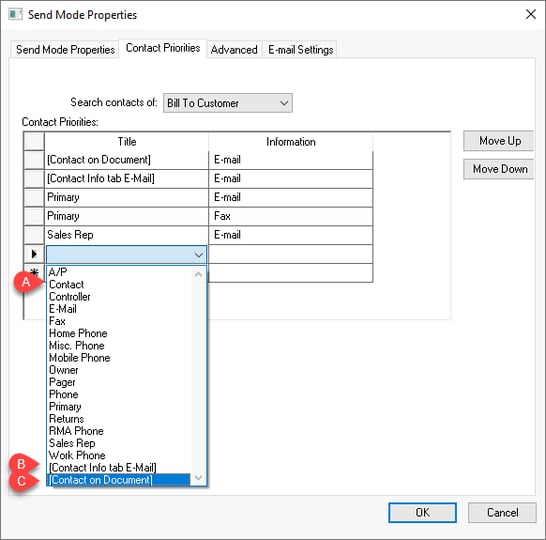Click the current row arrow indicator
546x540 pixels.
[34, 254]
